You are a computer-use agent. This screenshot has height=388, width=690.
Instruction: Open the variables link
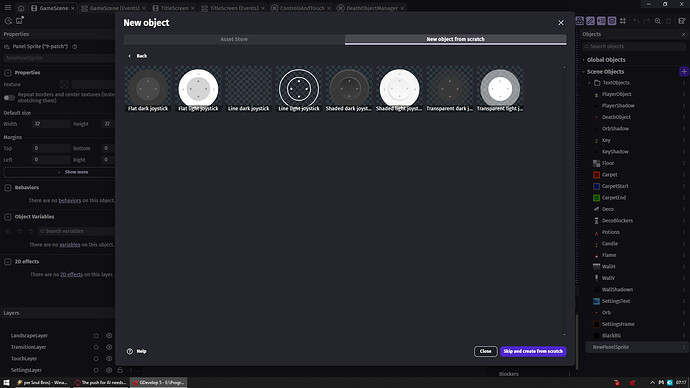70,245
